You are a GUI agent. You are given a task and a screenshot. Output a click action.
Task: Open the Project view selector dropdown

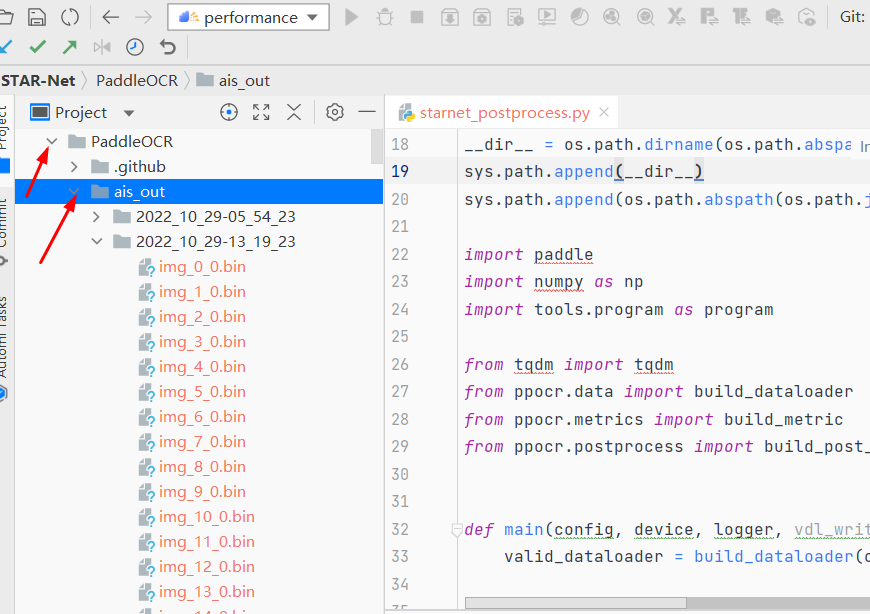pos(128,113)
